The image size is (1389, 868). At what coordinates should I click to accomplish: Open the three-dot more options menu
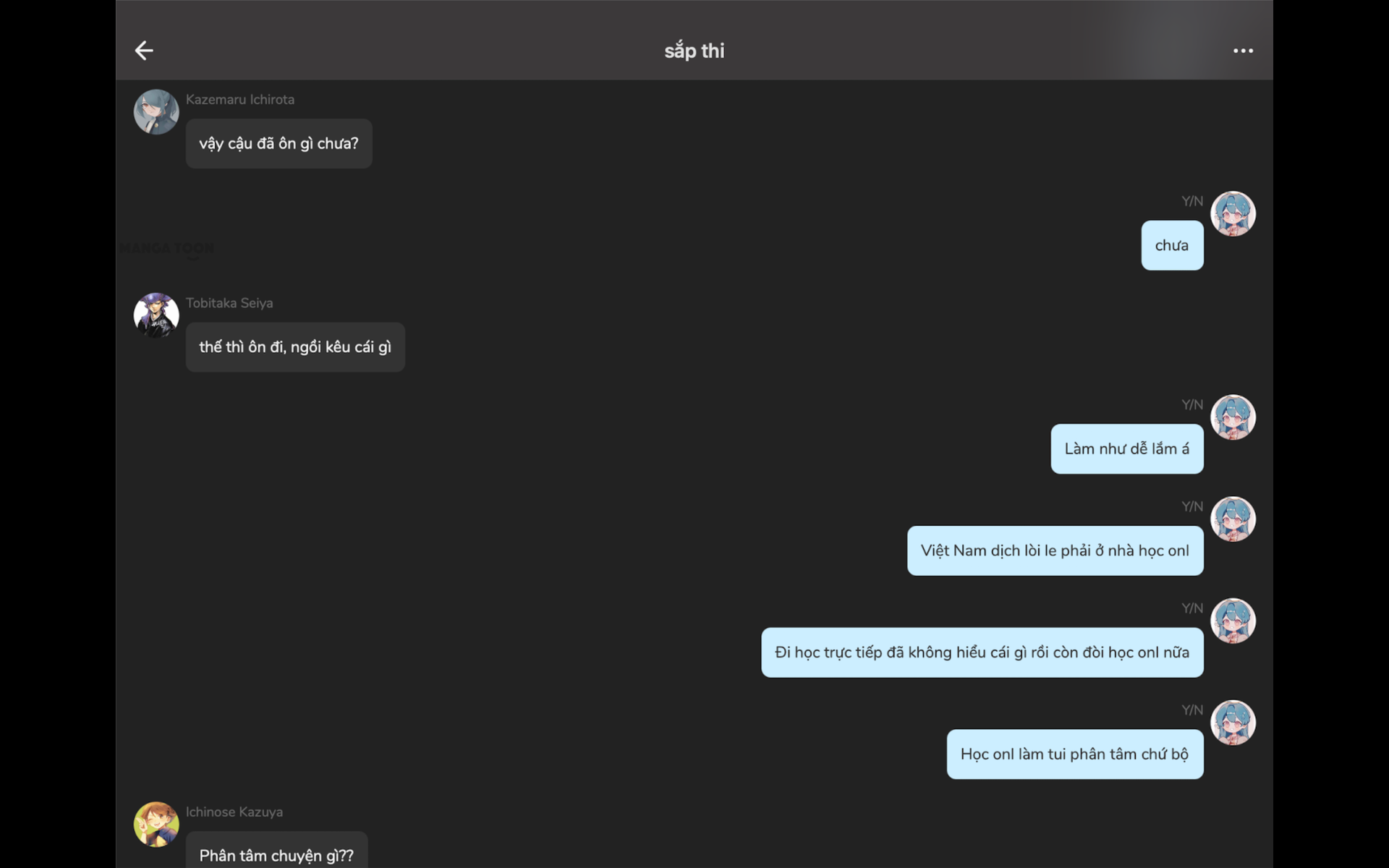tap(1243, 51)
